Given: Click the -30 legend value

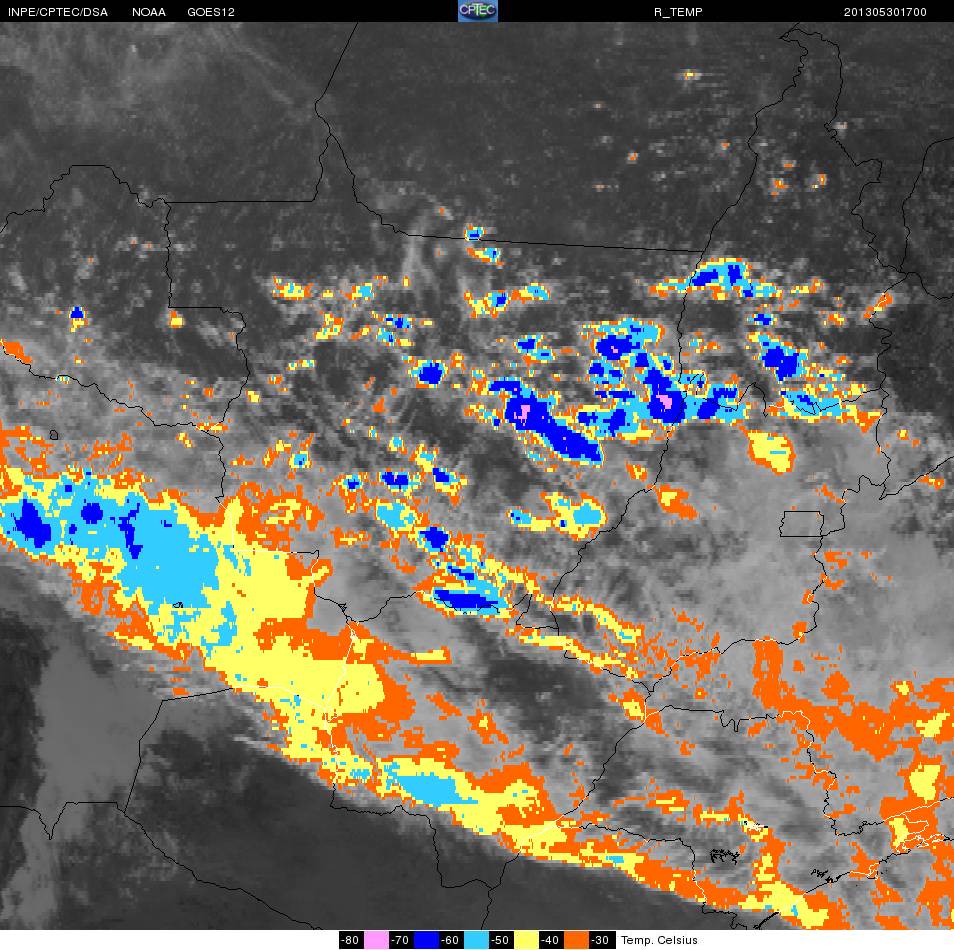Looking at the screenshot, I should click(x=600, y=940).
